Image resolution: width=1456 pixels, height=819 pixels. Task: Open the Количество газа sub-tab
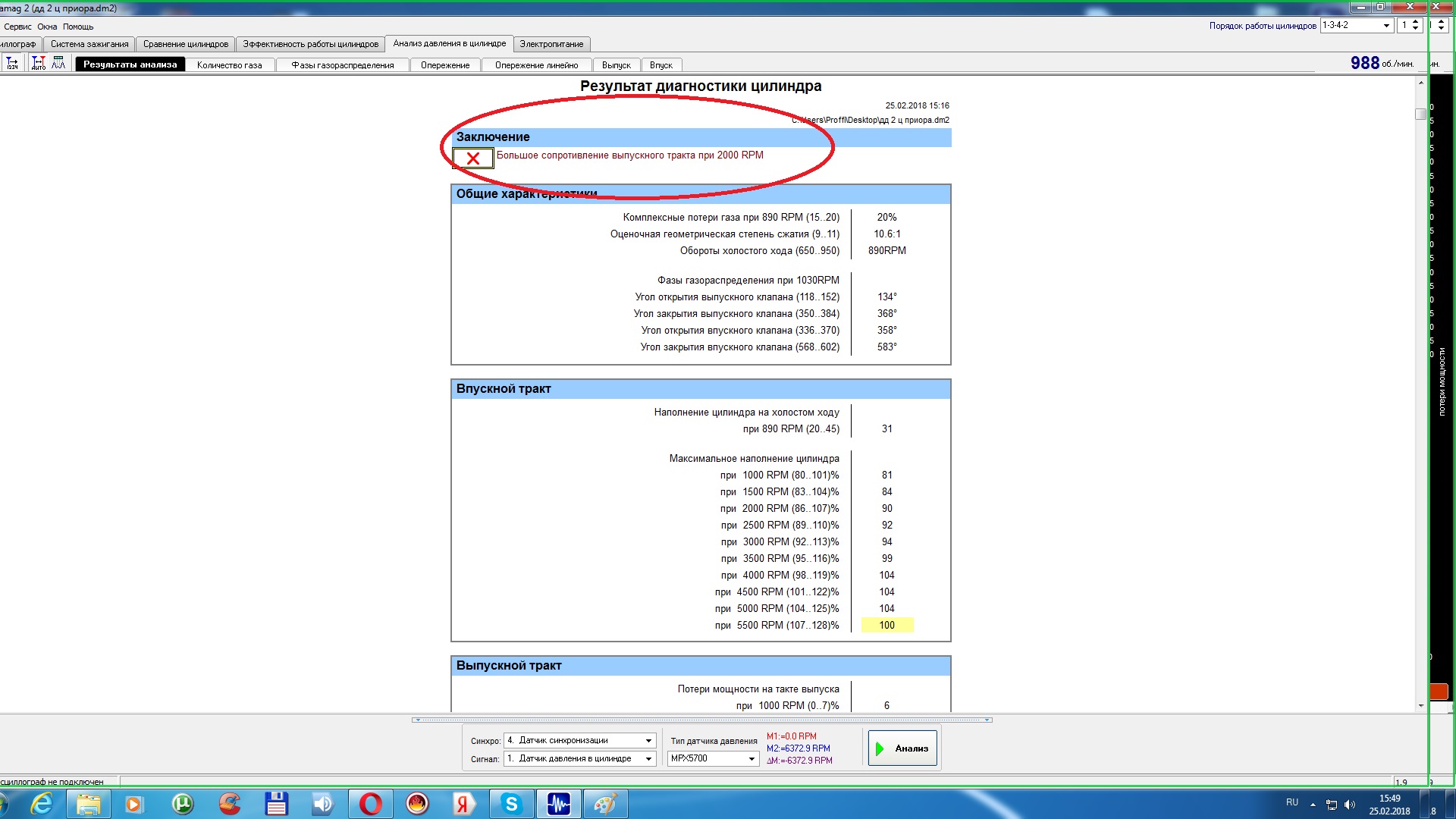pyautogui.click(x=230, y=65)
